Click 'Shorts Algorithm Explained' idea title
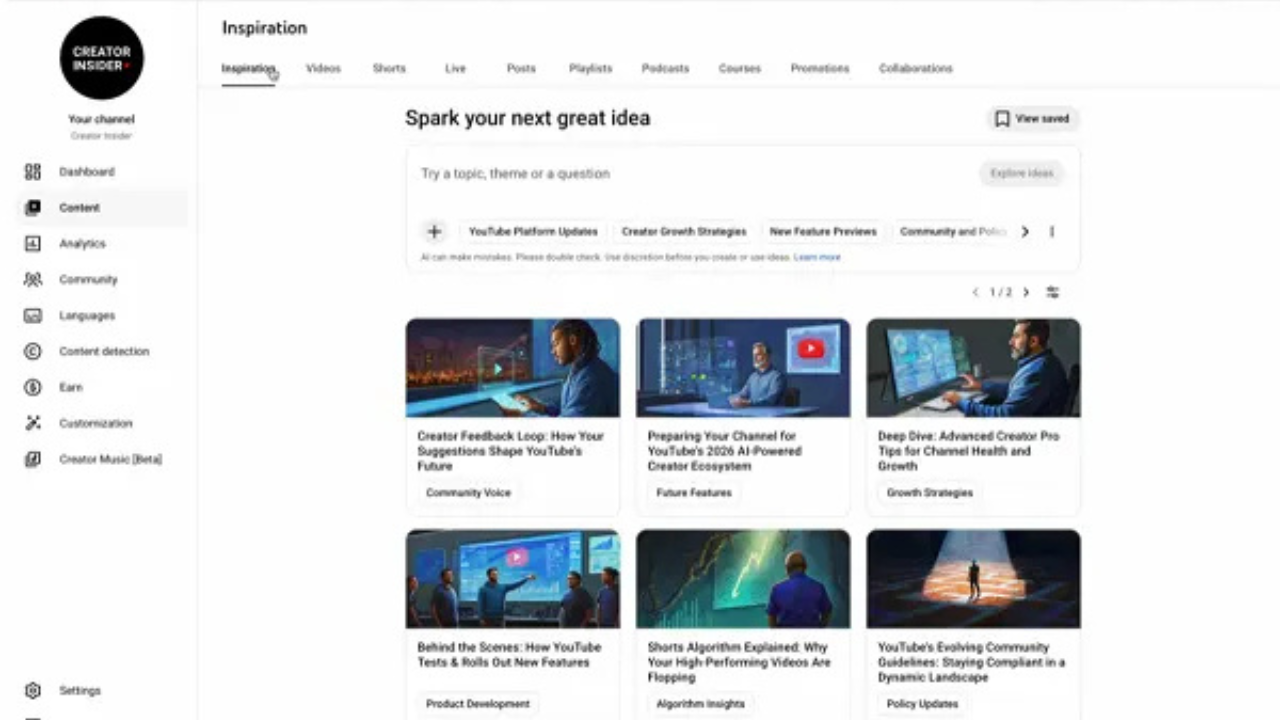The height and width of the screenshot is (720, 1280). point(738,662)
